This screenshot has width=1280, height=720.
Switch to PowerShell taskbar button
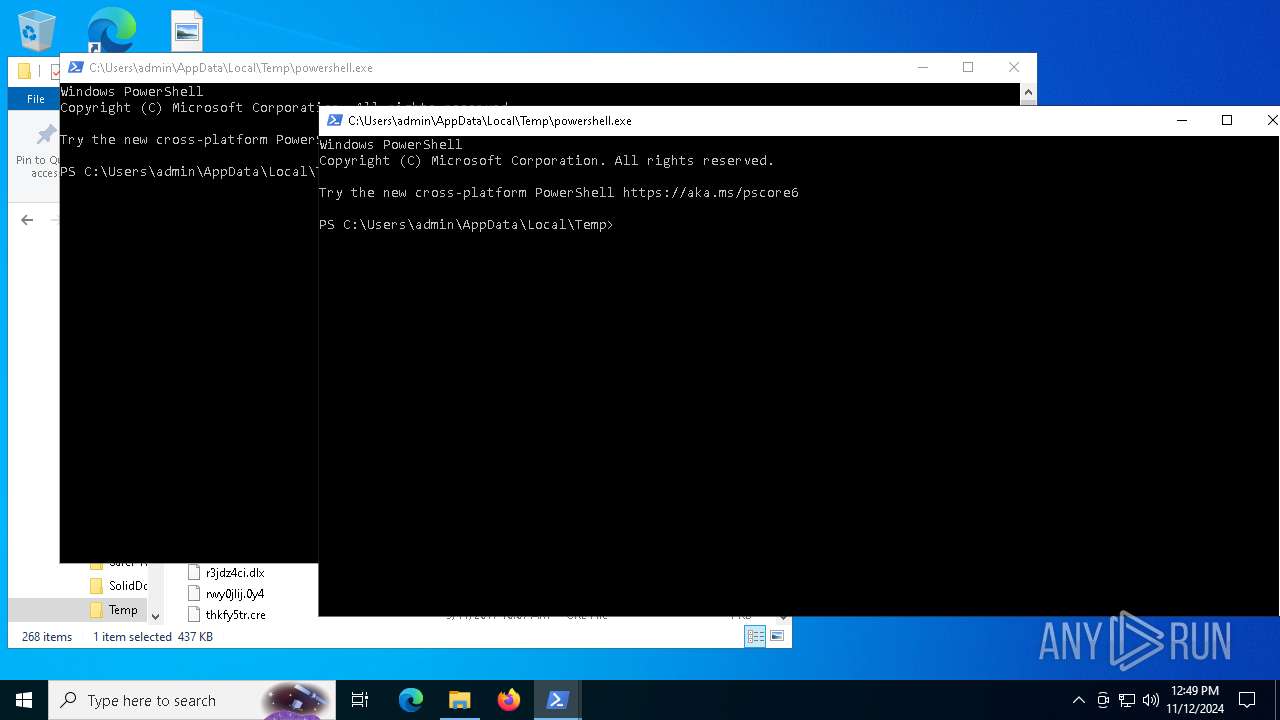pyautogui.click(x=557, y=700)
